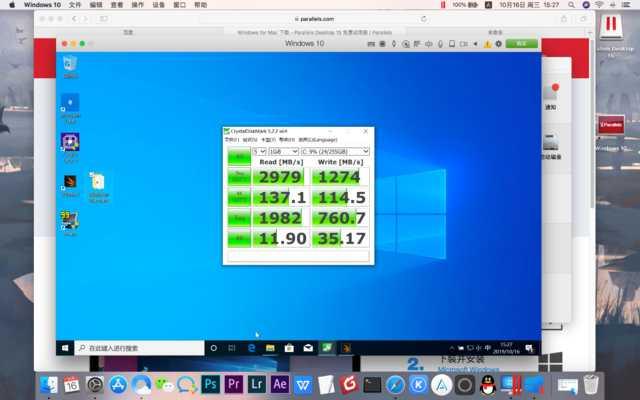Click the 760.7 write result
Screen dimensions: 640x400
340,218
